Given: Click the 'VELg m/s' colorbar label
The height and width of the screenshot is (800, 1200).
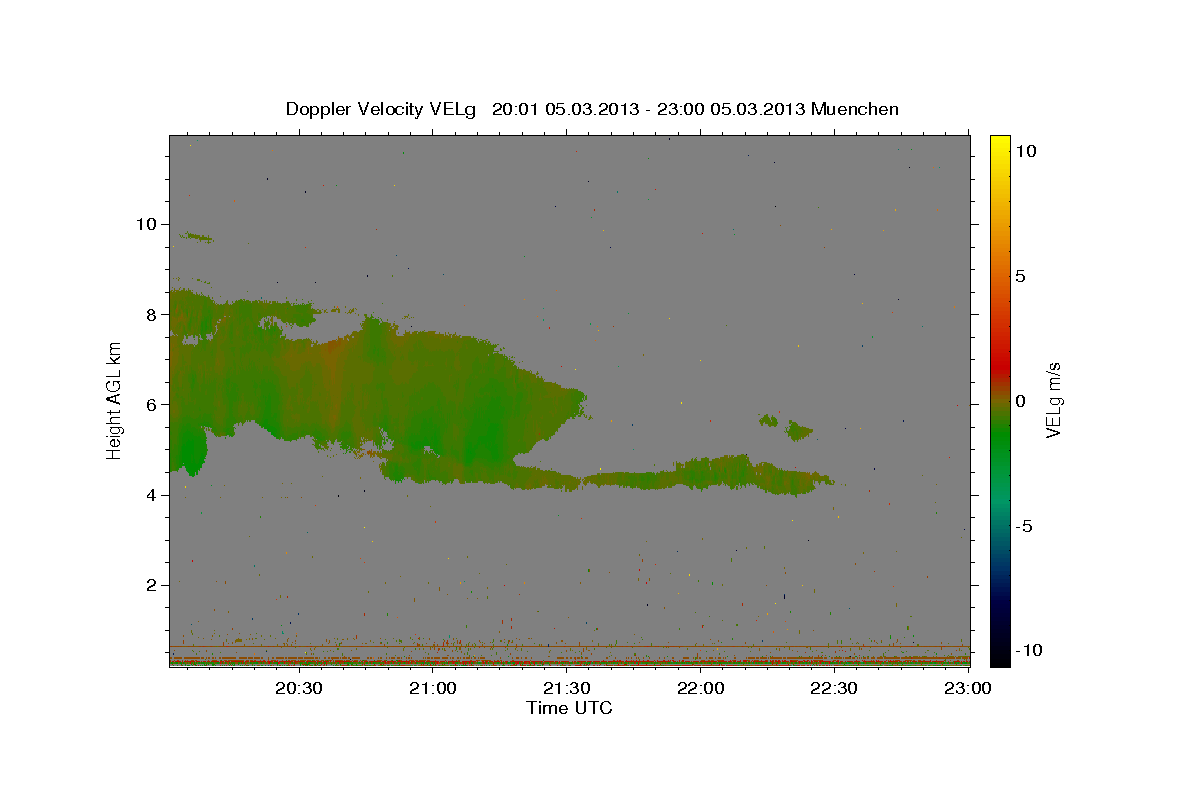Looking at the screenshot, I should tap(1053, 401).
